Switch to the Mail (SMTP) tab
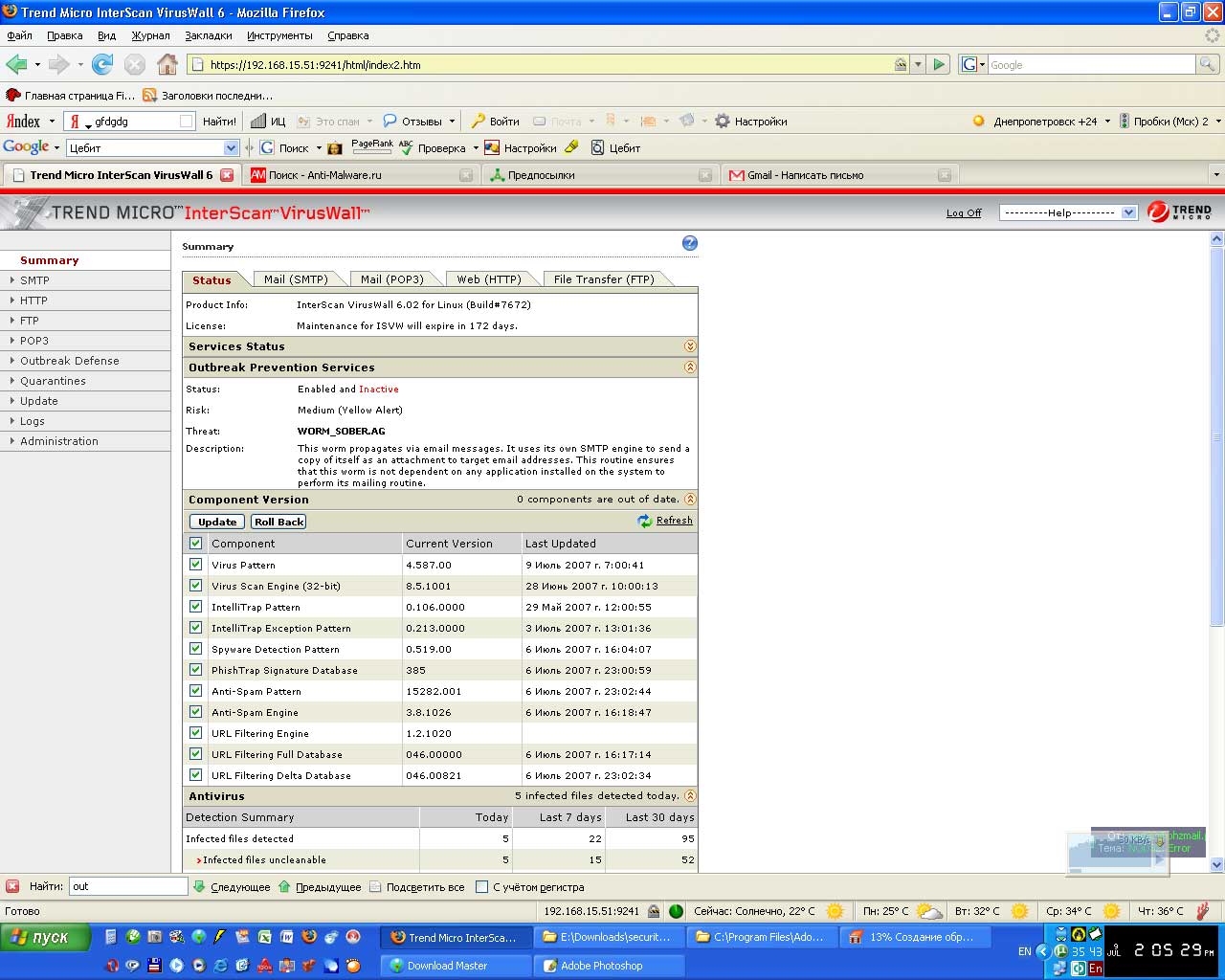Viewport: 1225px width, 980px height. 296,279
